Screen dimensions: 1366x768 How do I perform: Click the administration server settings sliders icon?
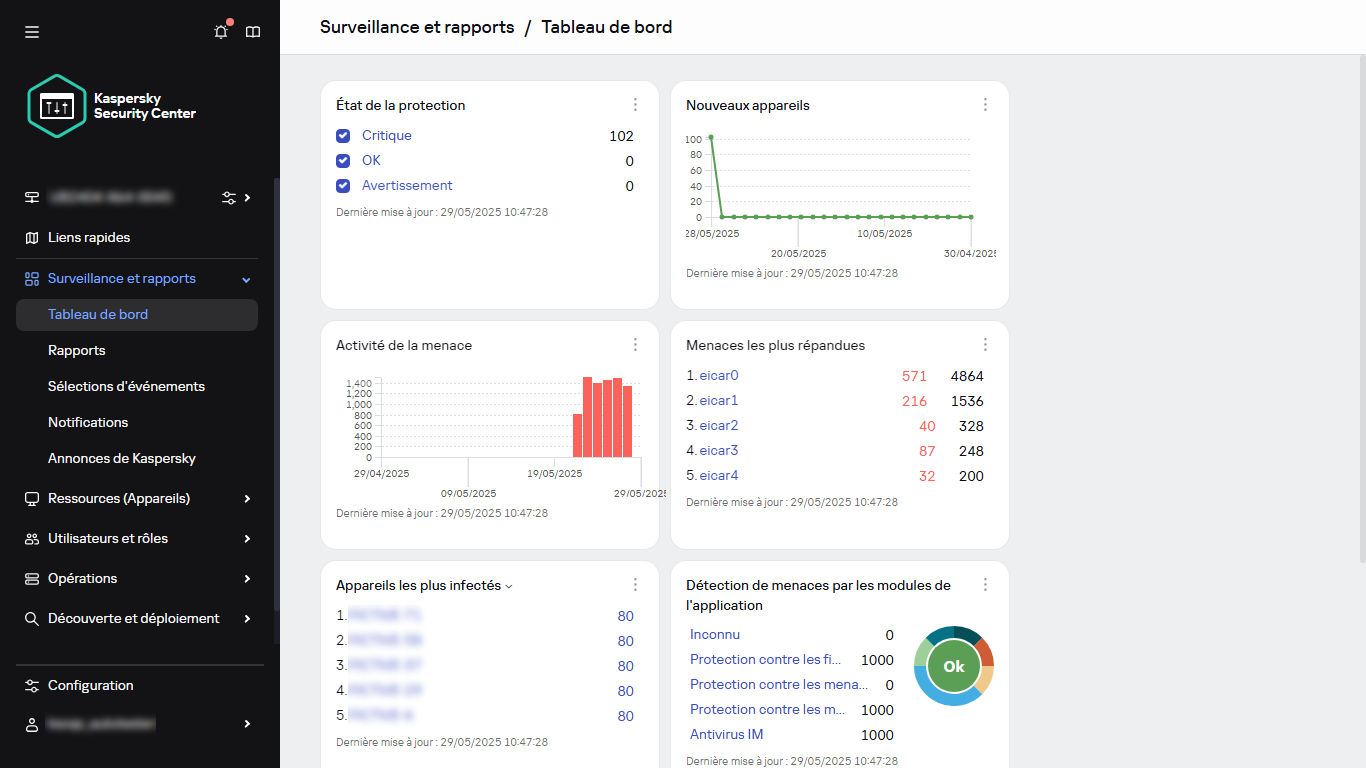coord(229,198)
